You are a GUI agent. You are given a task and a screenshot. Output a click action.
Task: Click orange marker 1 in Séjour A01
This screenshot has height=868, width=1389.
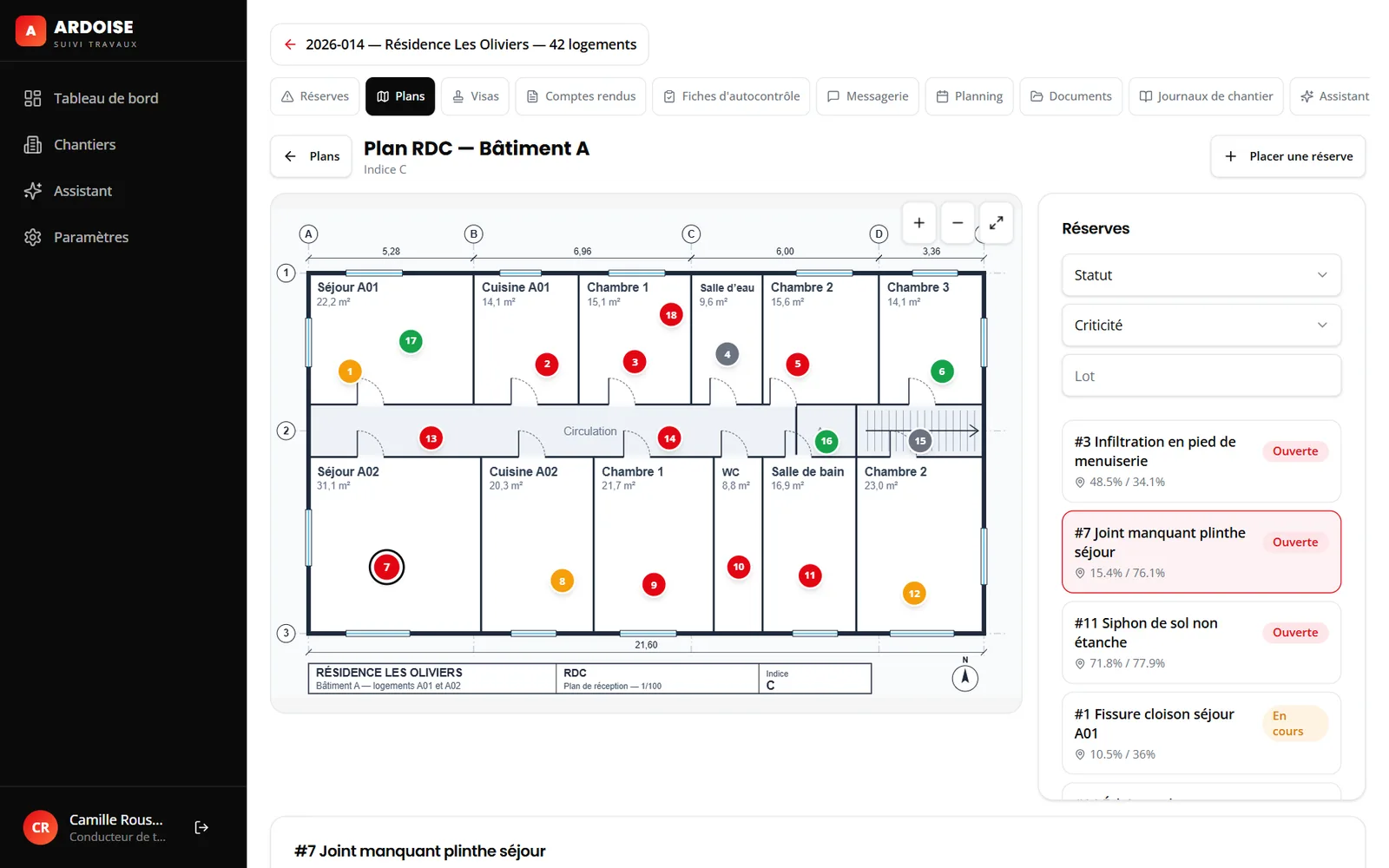350,372
